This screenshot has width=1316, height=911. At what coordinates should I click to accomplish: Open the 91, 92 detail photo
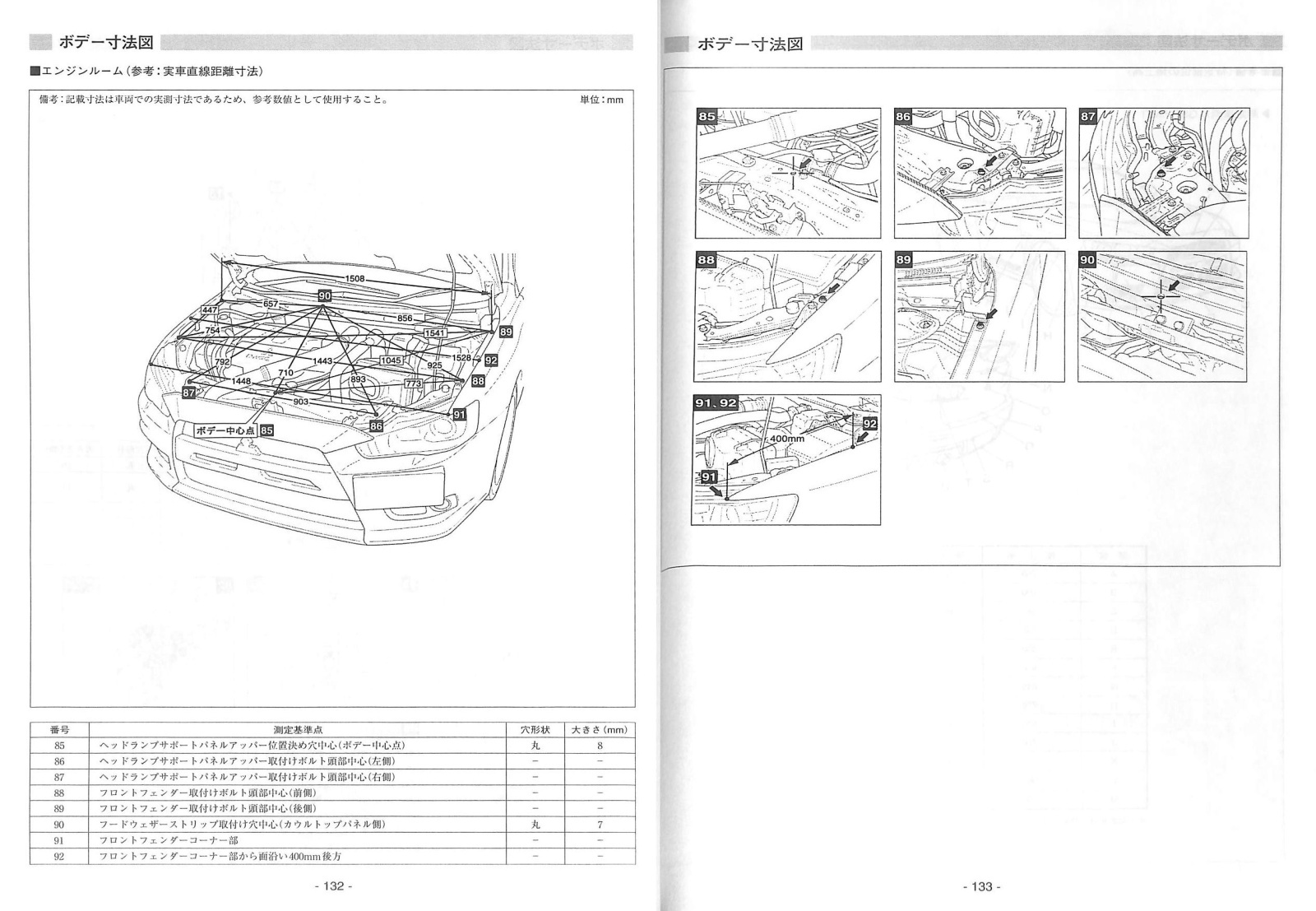pyautogui.click(x=787, y=460)
